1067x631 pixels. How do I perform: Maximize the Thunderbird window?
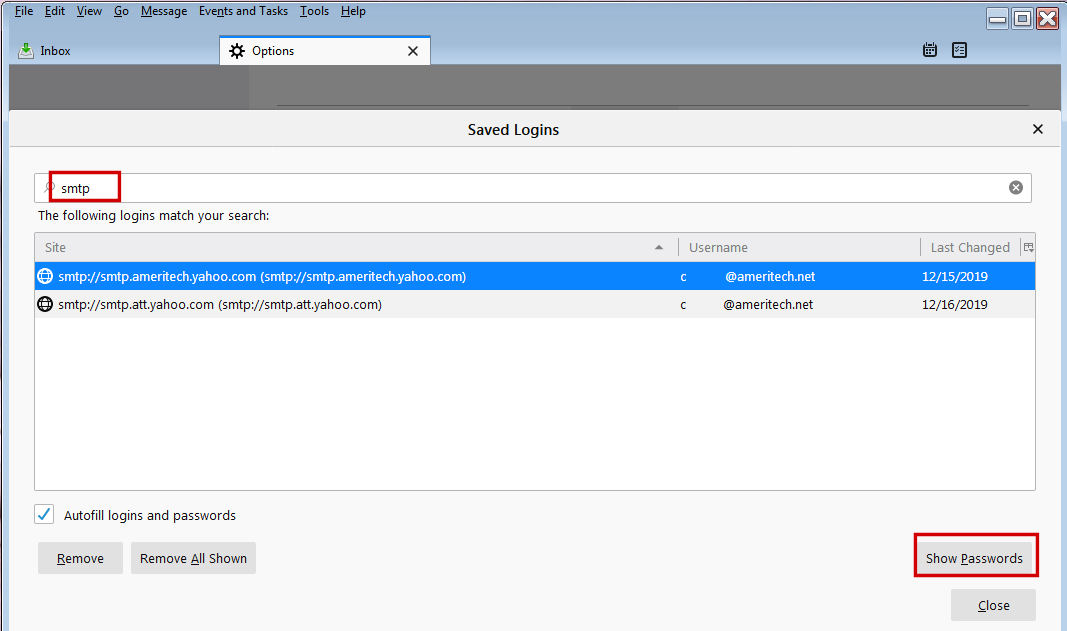(1022, 18)
